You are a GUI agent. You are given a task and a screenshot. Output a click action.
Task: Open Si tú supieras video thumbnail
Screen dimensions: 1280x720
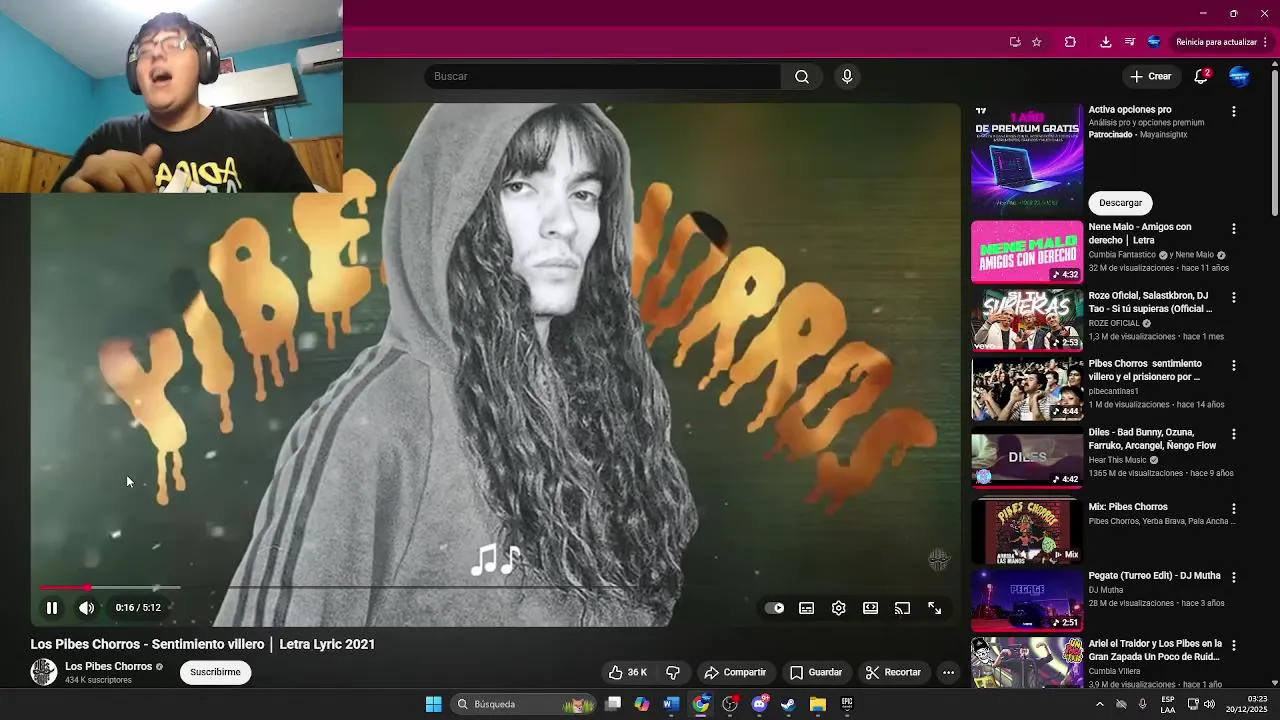click(x=1027, y=320)
